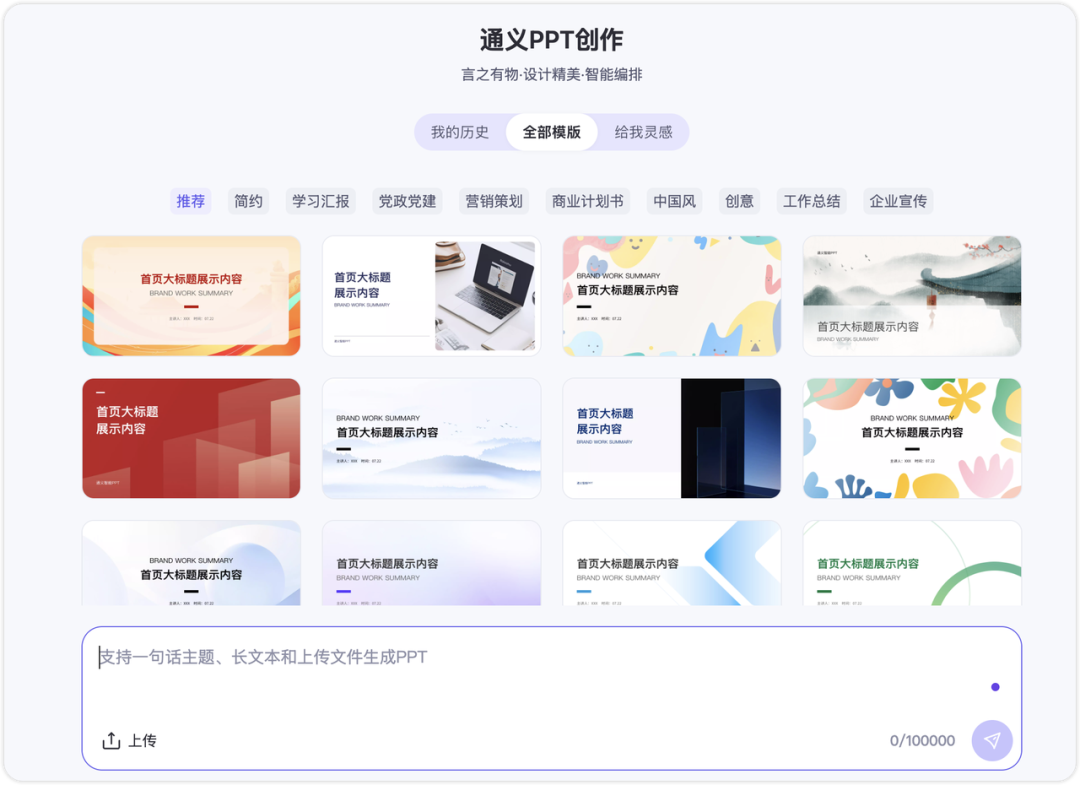This screenshot has height=785, width=1080.
Task: Filter templates by 学习汇报
Action: pos(320,201)
